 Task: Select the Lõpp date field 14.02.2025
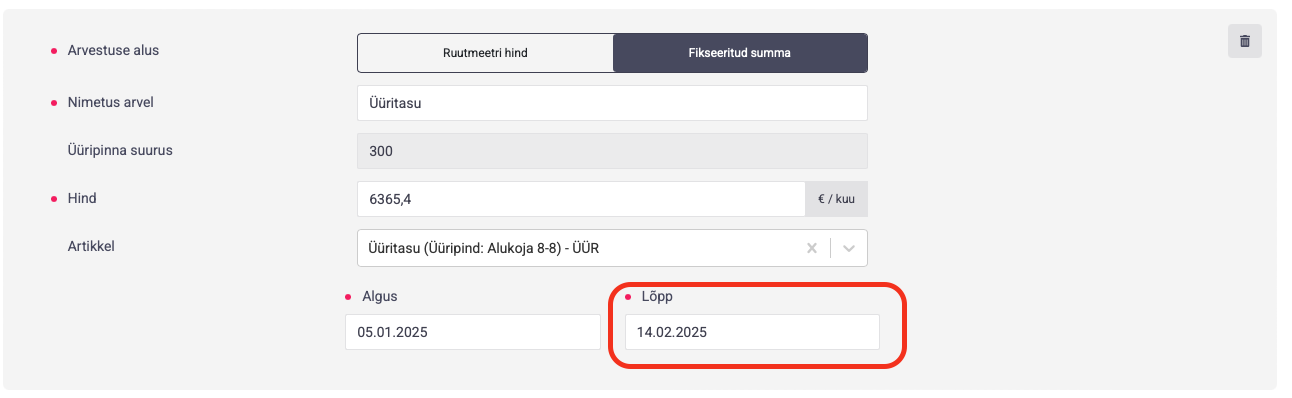(752, 332)
